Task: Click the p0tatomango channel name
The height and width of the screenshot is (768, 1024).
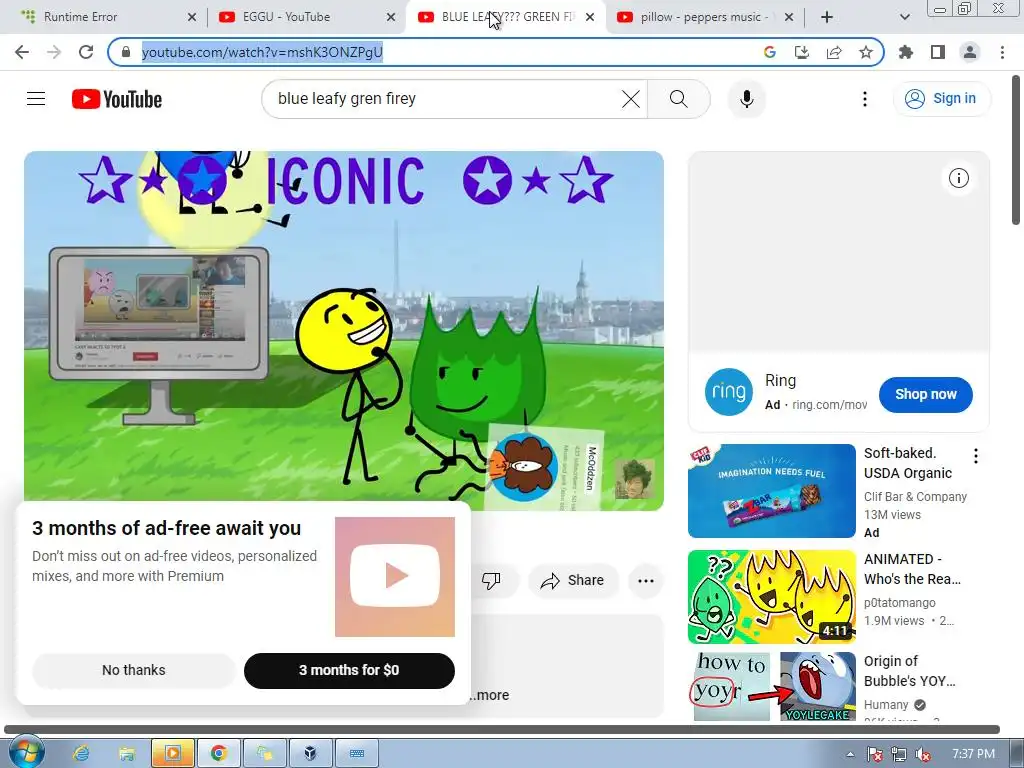Action: (x=899, y=602)
